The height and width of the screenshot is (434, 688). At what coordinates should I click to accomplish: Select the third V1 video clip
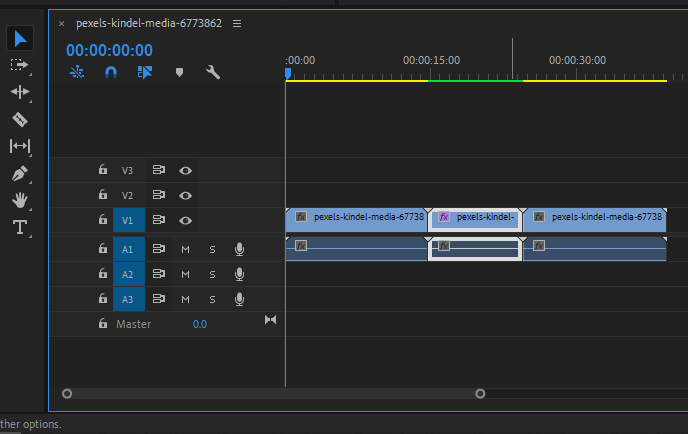595,220
